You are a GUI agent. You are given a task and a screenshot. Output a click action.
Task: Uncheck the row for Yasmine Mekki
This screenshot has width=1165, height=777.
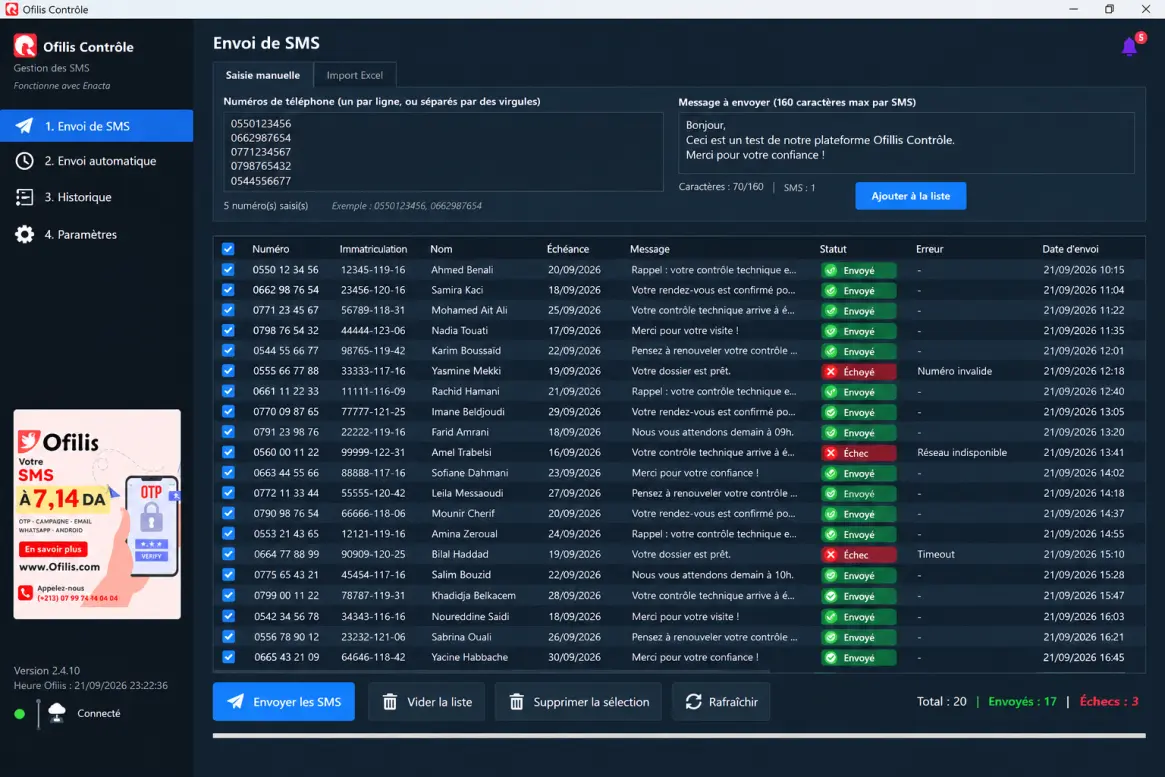[x=228, y=371]
